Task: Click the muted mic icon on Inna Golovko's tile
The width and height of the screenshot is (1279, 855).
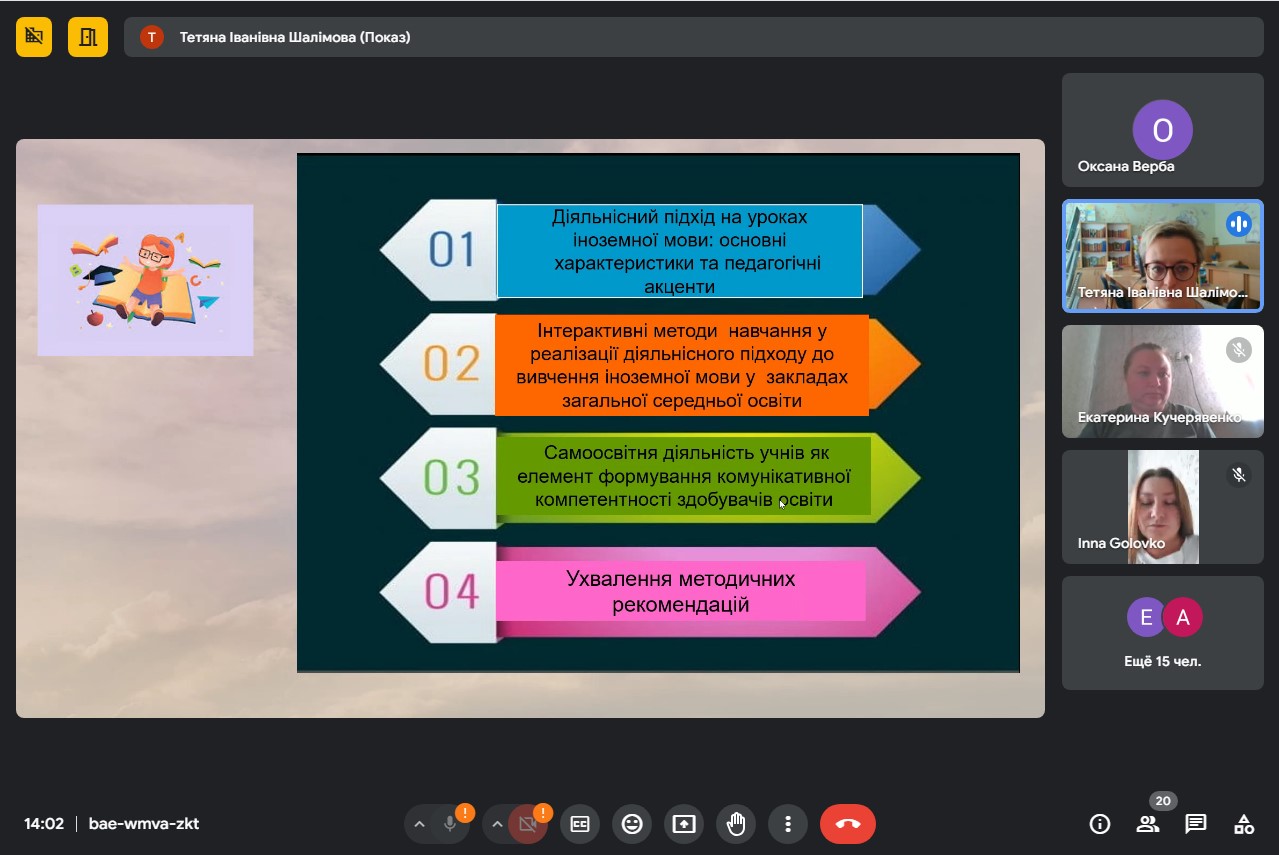Action: tap(1239, 475)
